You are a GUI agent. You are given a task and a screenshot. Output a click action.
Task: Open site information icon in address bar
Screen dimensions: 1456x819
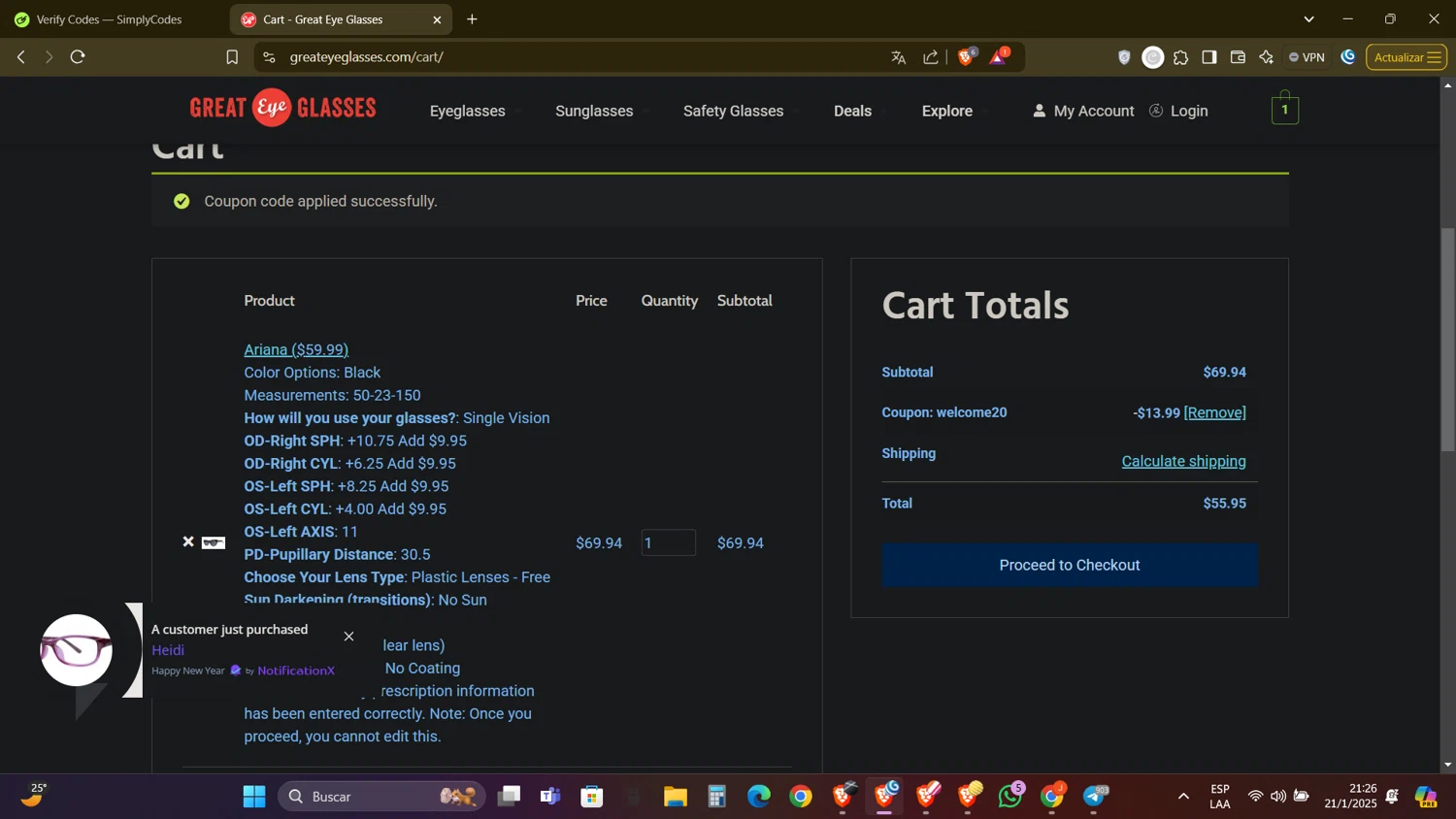(270, 57)
